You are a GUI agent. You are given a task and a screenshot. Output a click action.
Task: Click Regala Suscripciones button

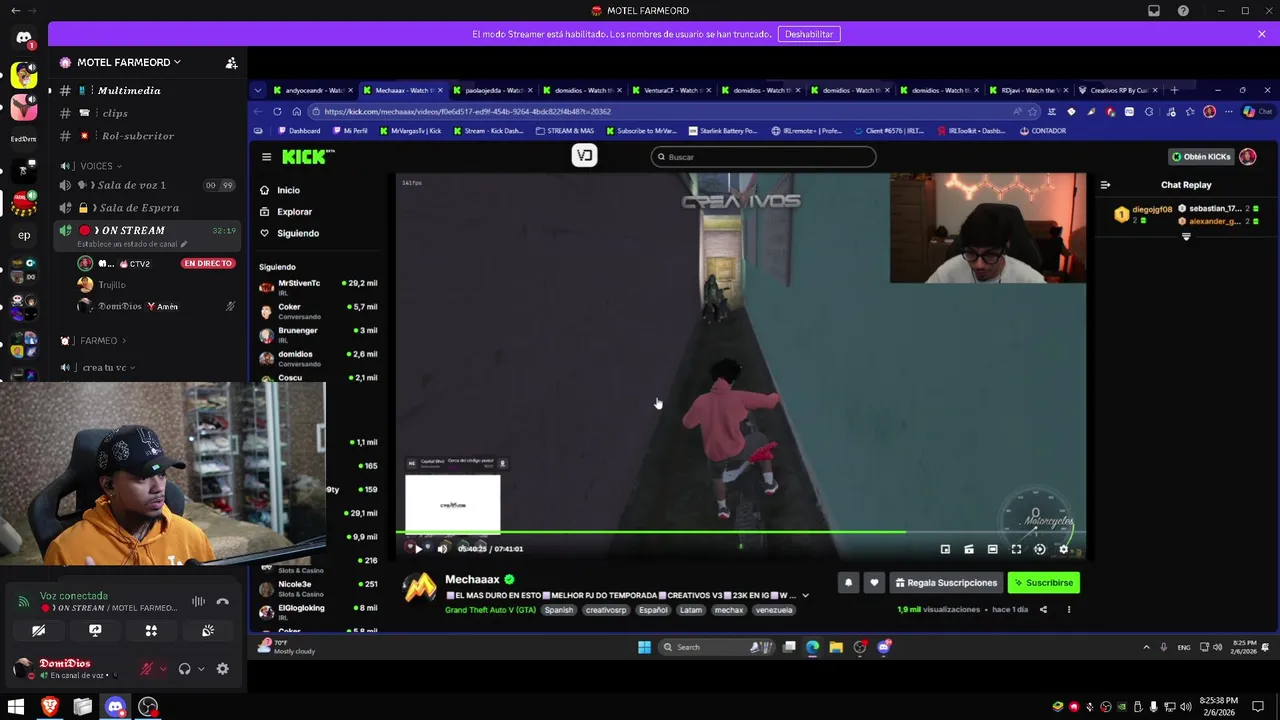pos(946,583)
